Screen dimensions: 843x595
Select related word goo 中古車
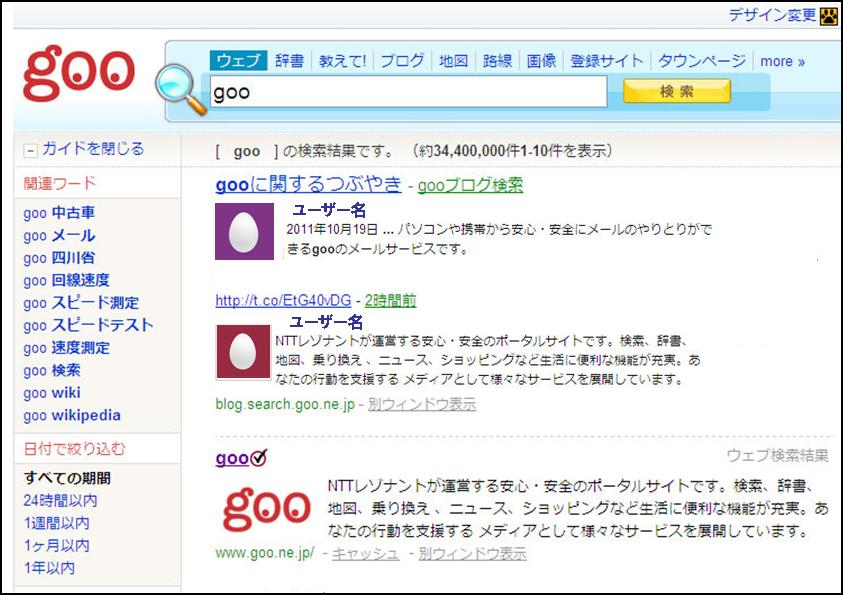tap(59, 213)
